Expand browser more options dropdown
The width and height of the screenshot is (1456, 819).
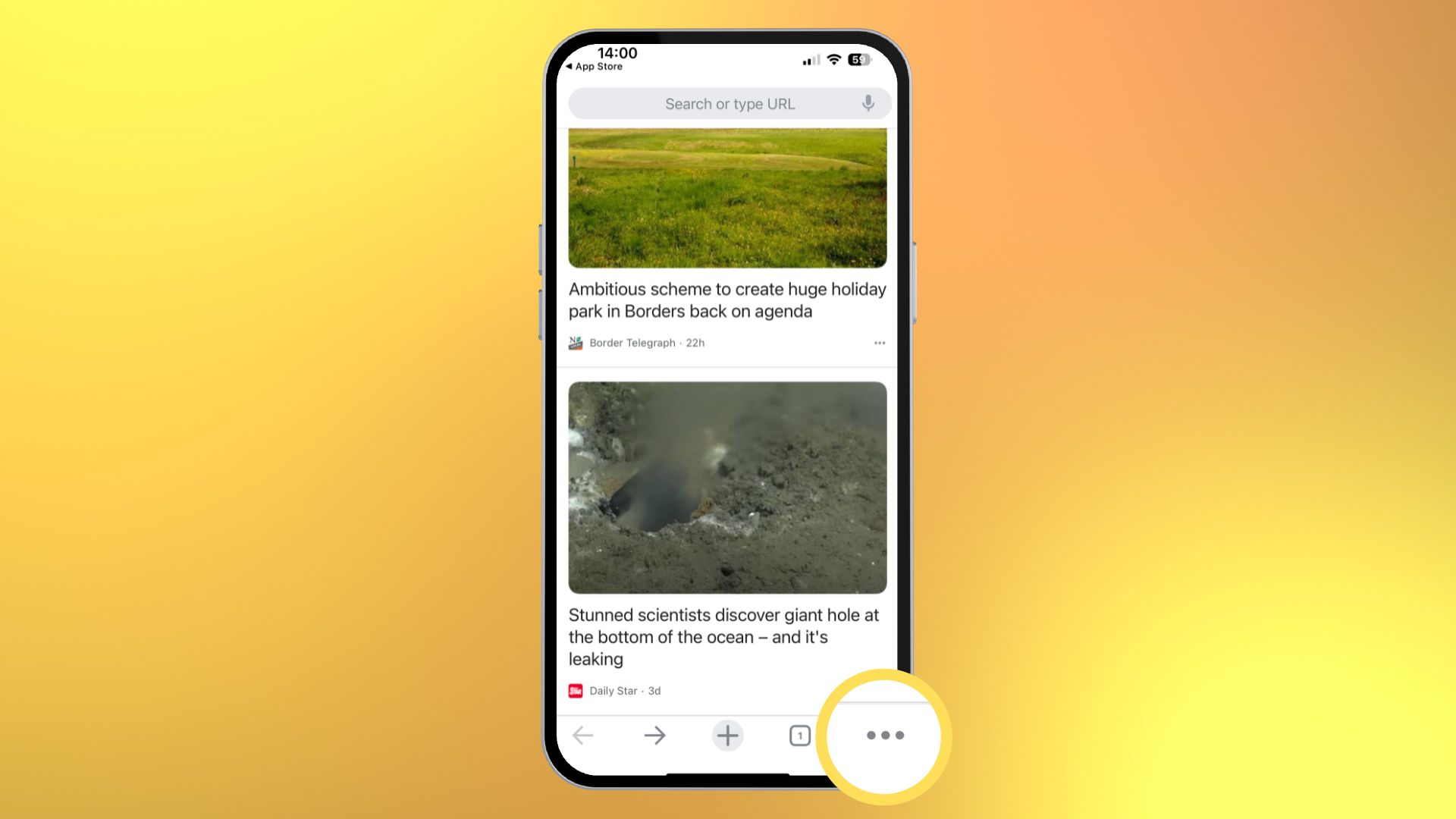884,735
